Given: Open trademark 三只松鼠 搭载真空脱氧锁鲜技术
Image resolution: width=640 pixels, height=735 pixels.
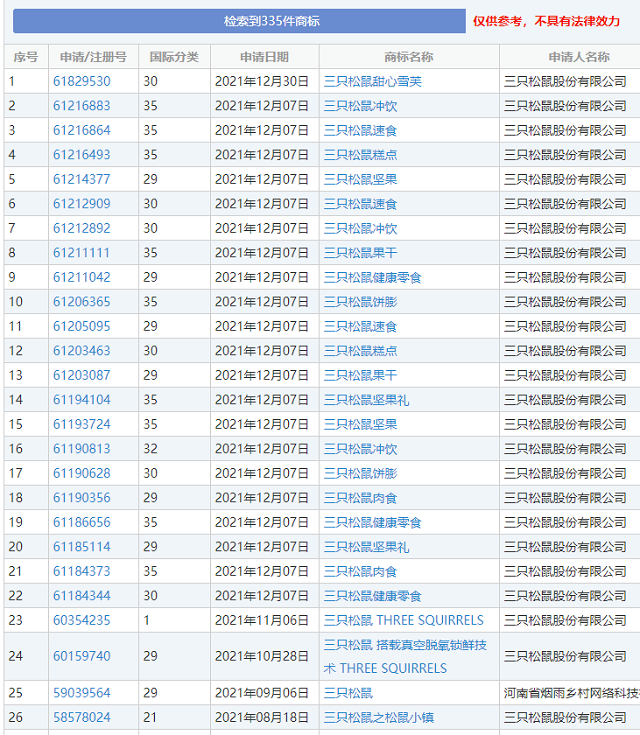Looking at the screenshot, I should coord(406,656).
